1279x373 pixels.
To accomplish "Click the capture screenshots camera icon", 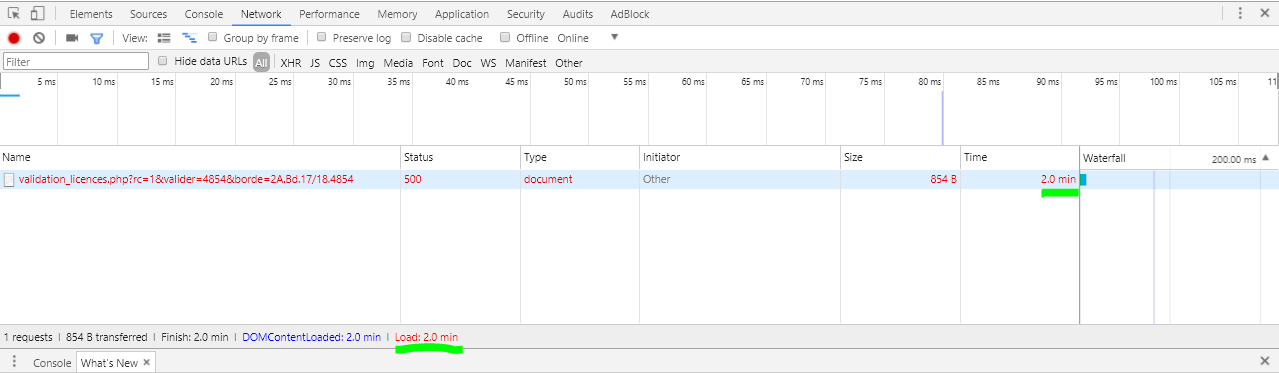I will tap(72, 38).
